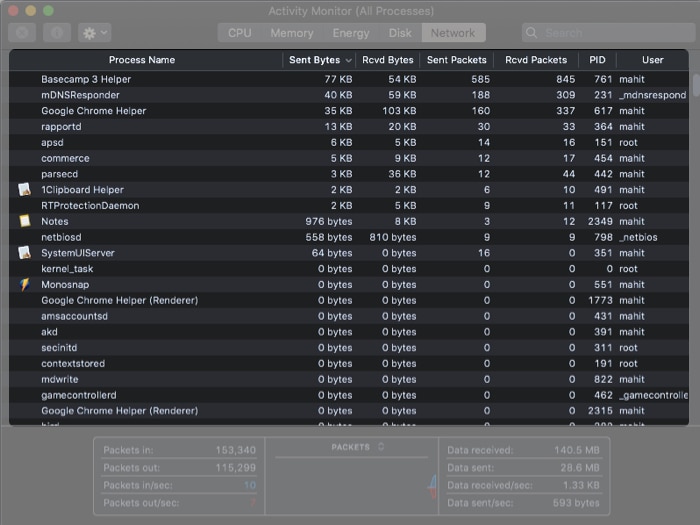Click the 1Clipboard Helper app icon
The image size is (700, 525).
coord(25,190)
